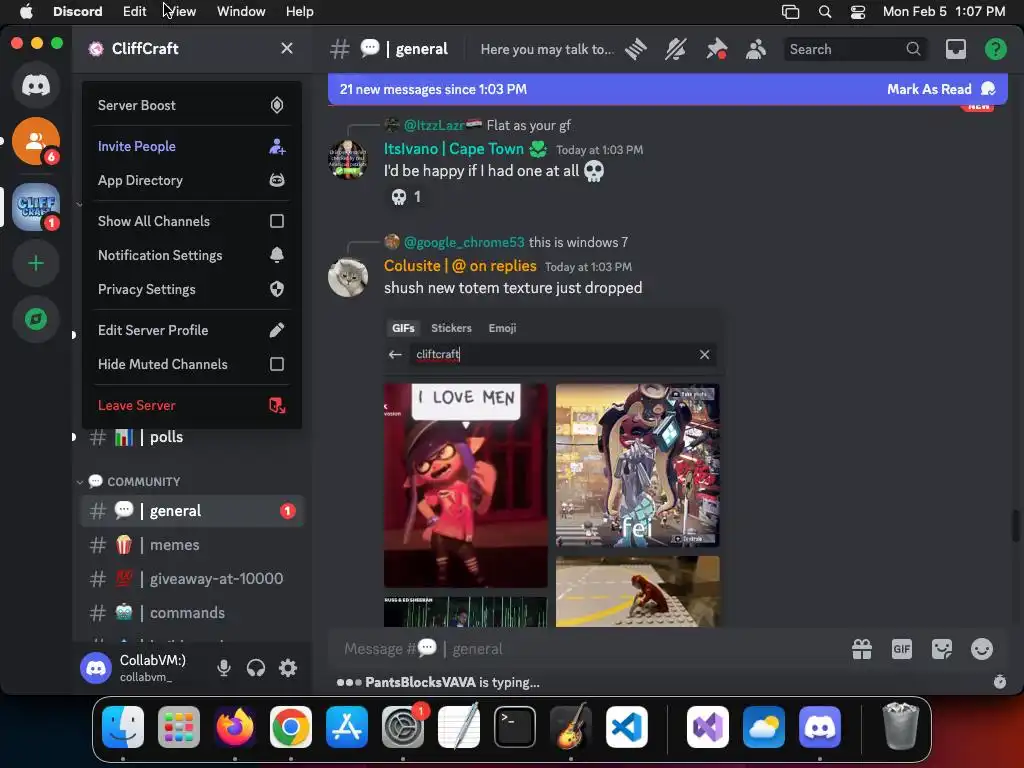This screenshot has height=768, width=1024.
Task: Select the GIF with "fei" caption
Action: click(x=637, y=465)
